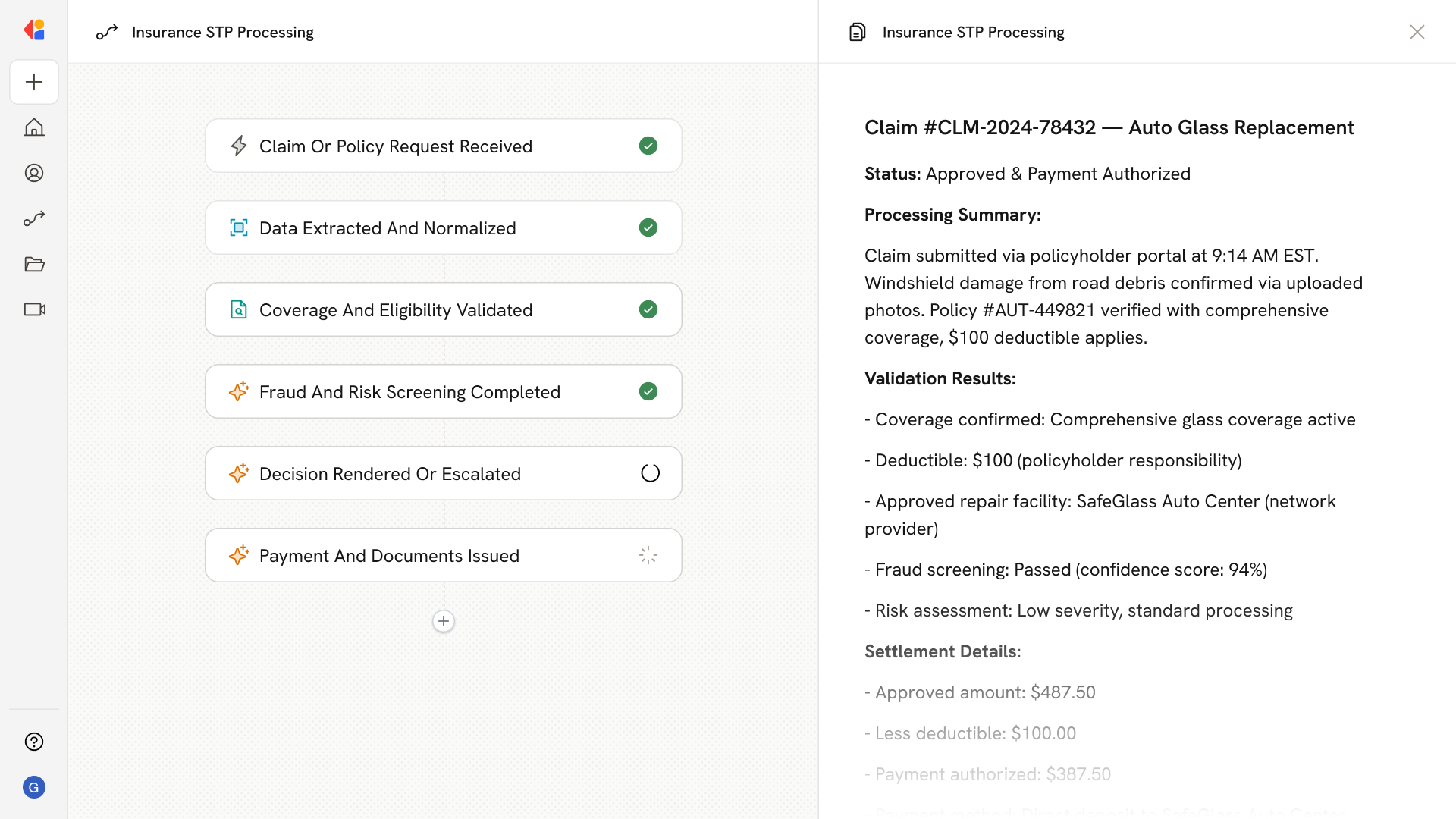Select the Coverage And Eligibility Validated step
Viewport: 1456px width, 819px height.
(x=396, y=309)
